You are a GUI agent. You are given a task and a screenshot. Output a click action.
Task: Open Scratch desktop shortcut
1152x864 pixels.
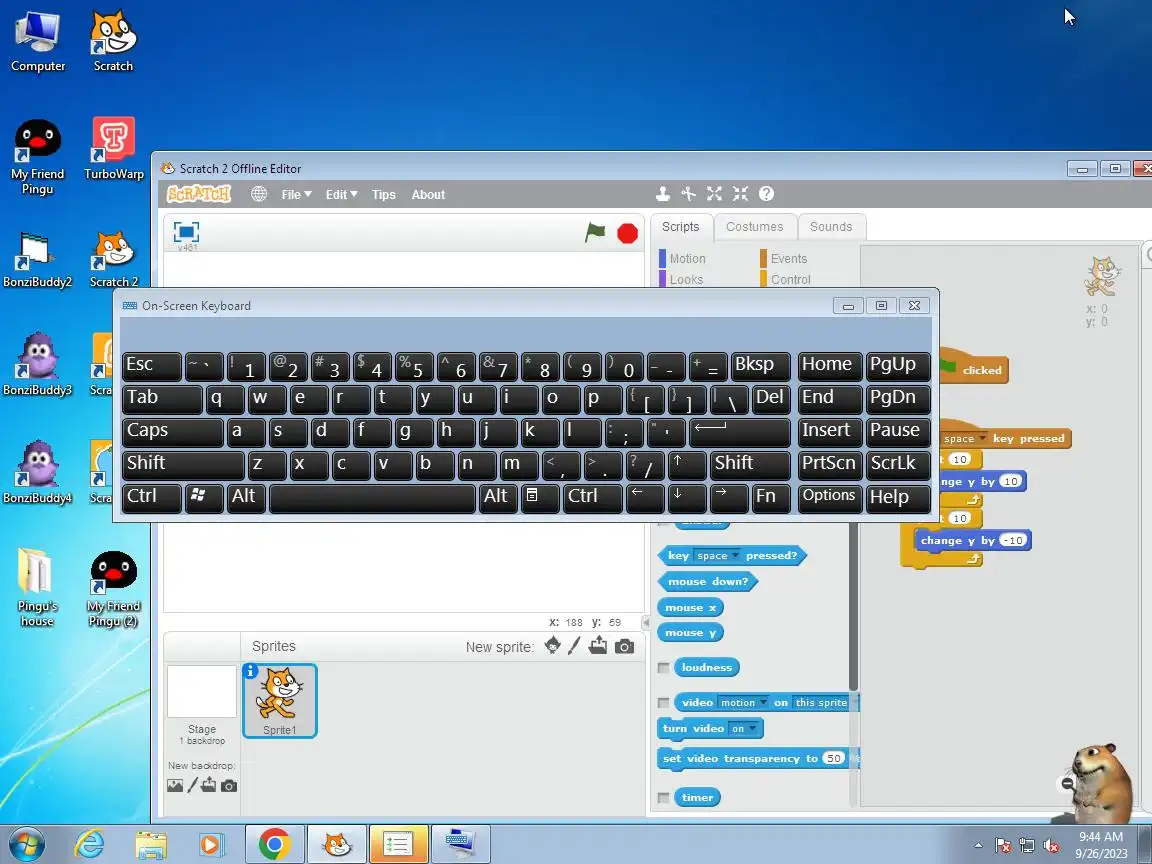113,41
